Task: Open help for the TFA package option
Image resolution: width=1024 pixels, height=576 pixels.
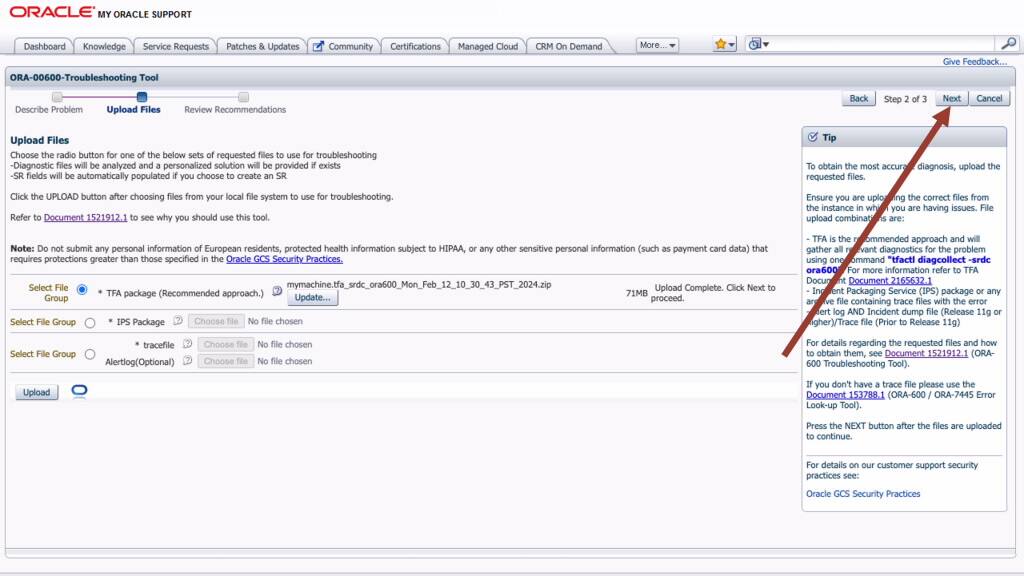Action: point(277,291)
